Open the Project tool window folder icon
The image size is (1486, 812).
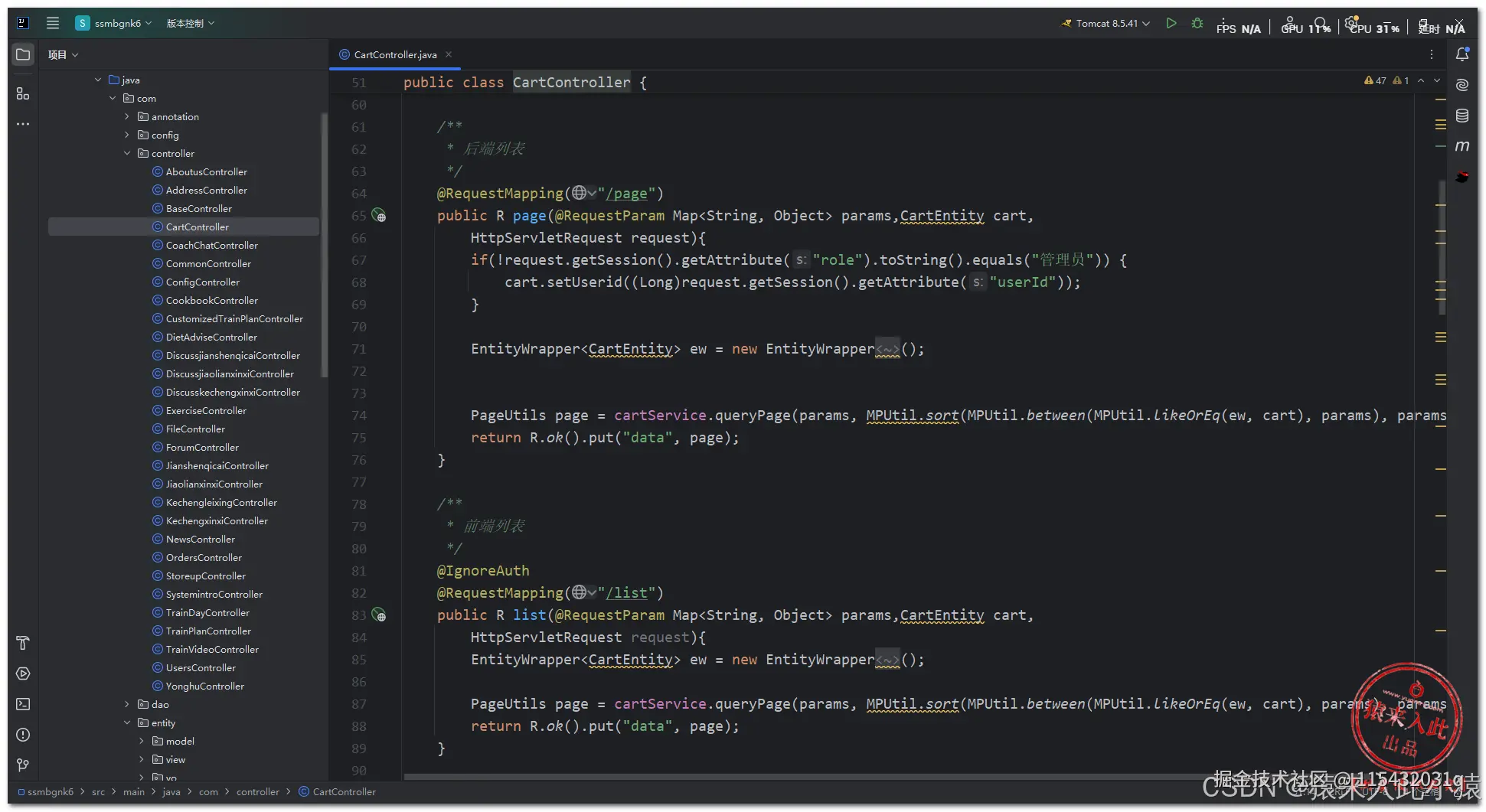pyautogui.click(x=23, y=54)
